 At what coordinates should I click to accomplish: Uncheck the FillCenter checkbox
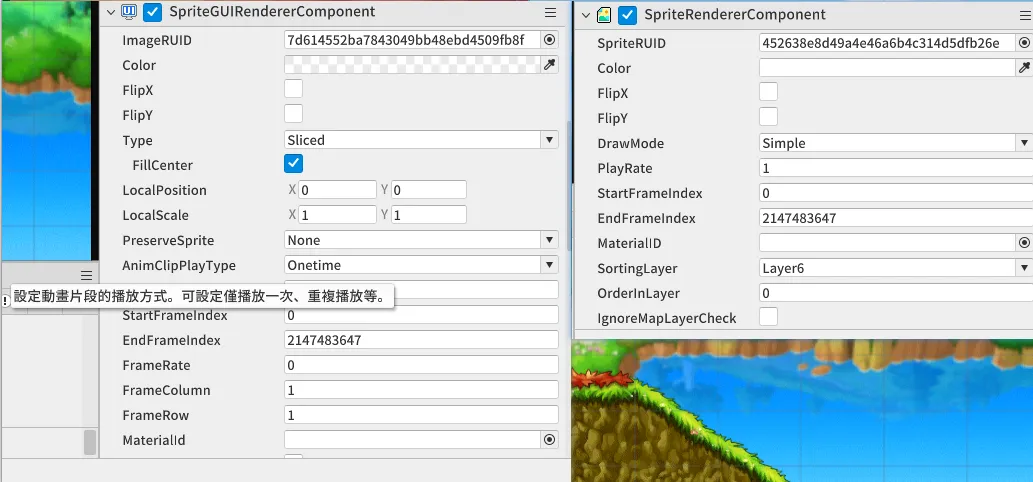click(293, 164)
